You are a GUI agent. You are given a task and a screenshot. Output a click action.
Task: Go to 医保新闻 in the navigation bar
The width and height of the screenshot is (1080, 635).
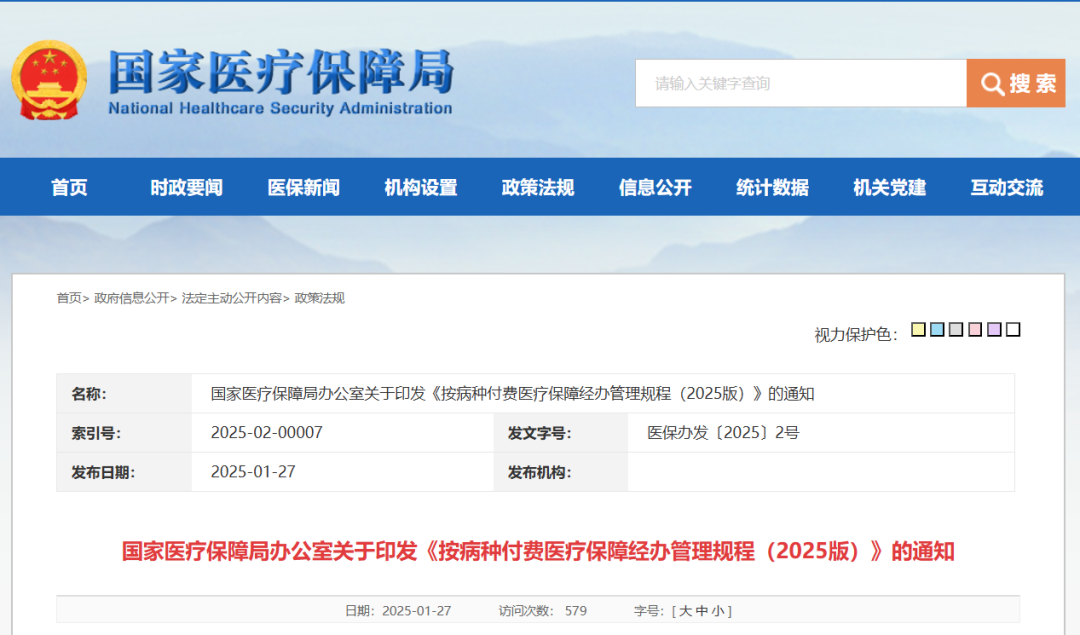click(x=304, y=187)
